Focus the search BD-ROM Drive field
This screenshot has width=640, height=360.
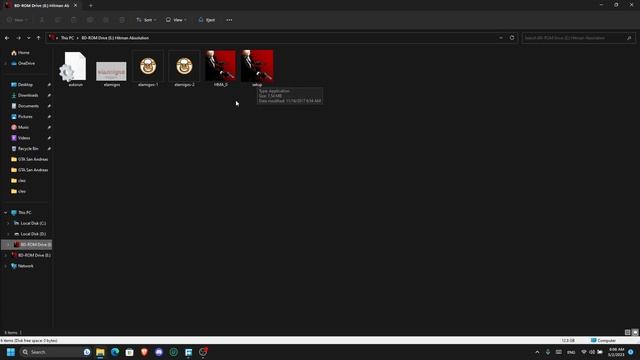click(x=578, y=38)
